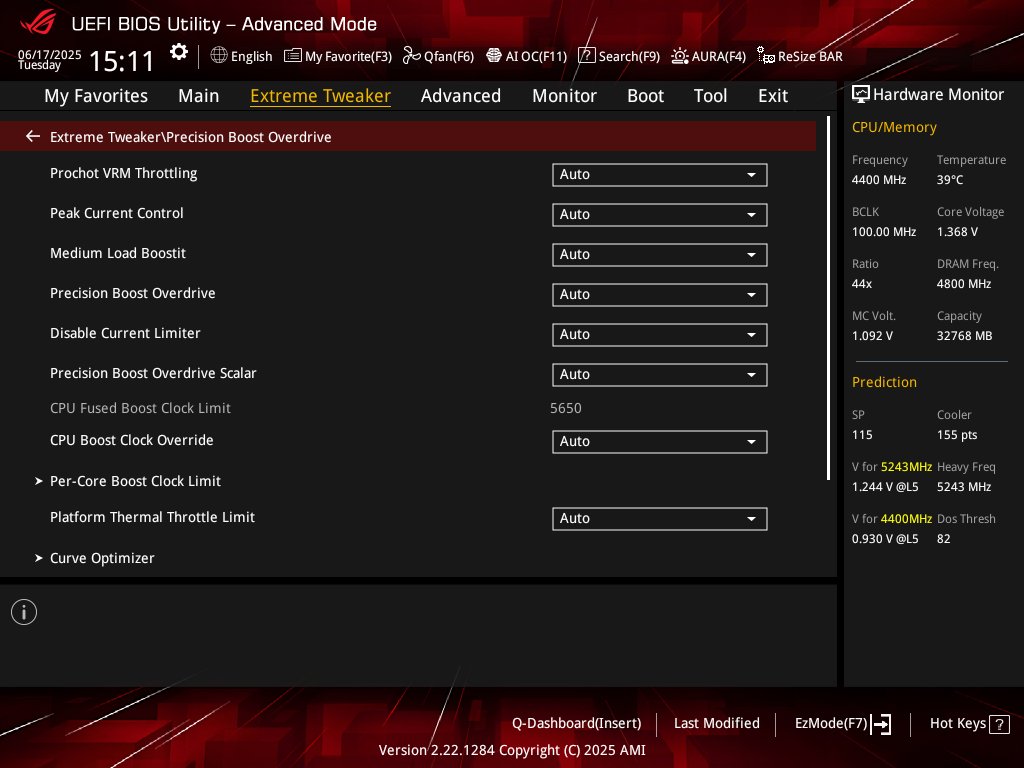Viewport: 1024px width, 768px height.
Task: Open the settings gear next to clock
Action: point(179,52)
